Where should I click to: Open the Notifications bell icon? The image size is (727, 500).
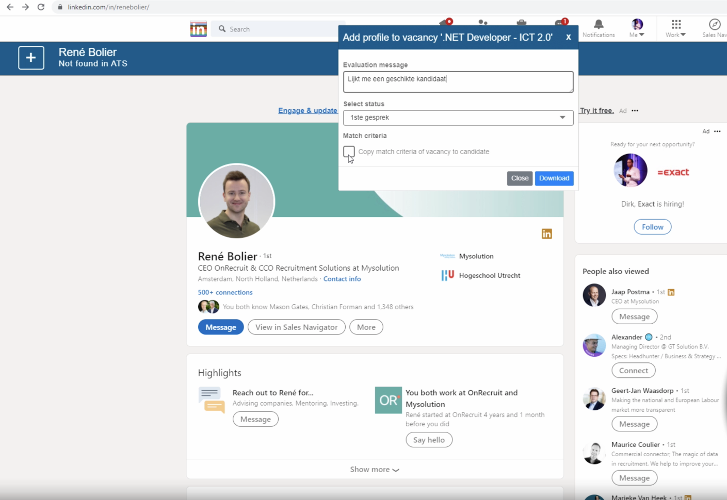pos(598,27)
